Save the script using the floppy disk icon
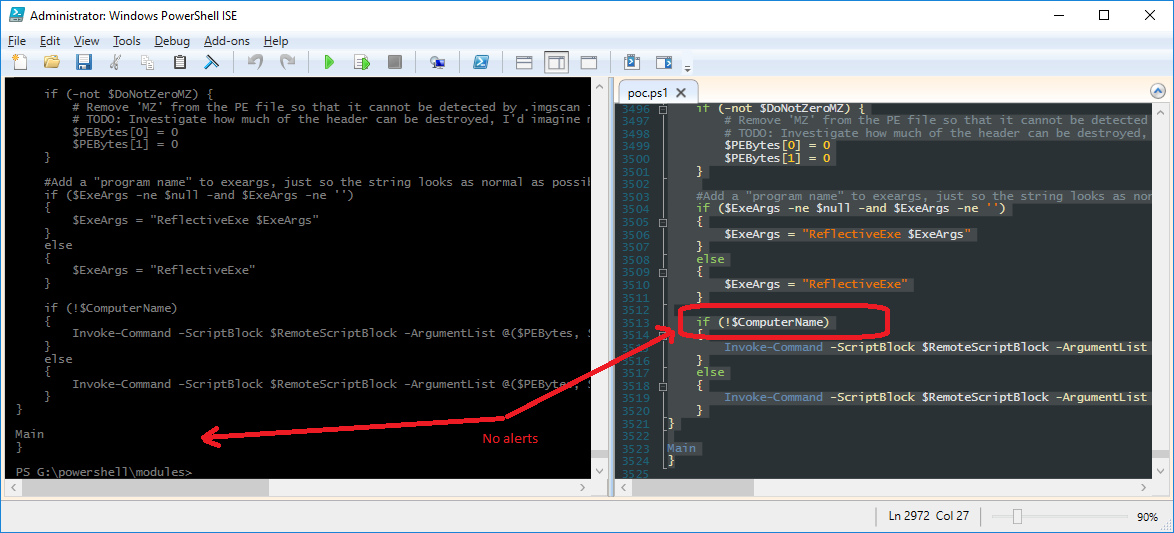Screen dimensions: 1174x533 tap(84, 62)
